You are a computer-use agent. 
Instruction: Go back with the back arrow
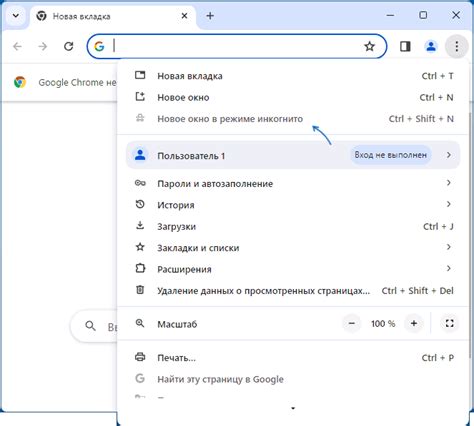pos(17,46)
